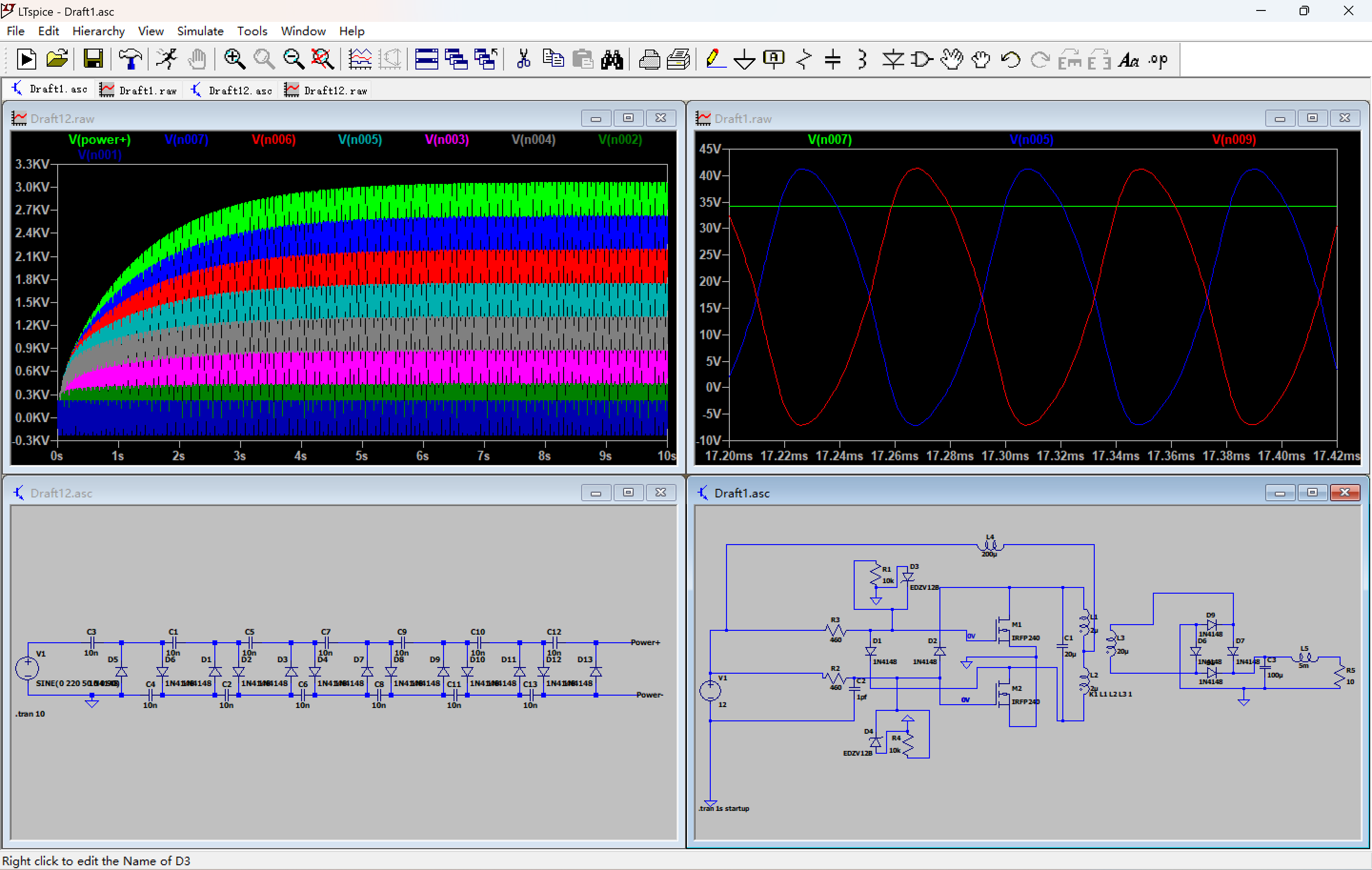The height and width of the screenshot is (870, 1372).
Task: Click the Save floppy disk icon
Action: (x=93, y=59)
